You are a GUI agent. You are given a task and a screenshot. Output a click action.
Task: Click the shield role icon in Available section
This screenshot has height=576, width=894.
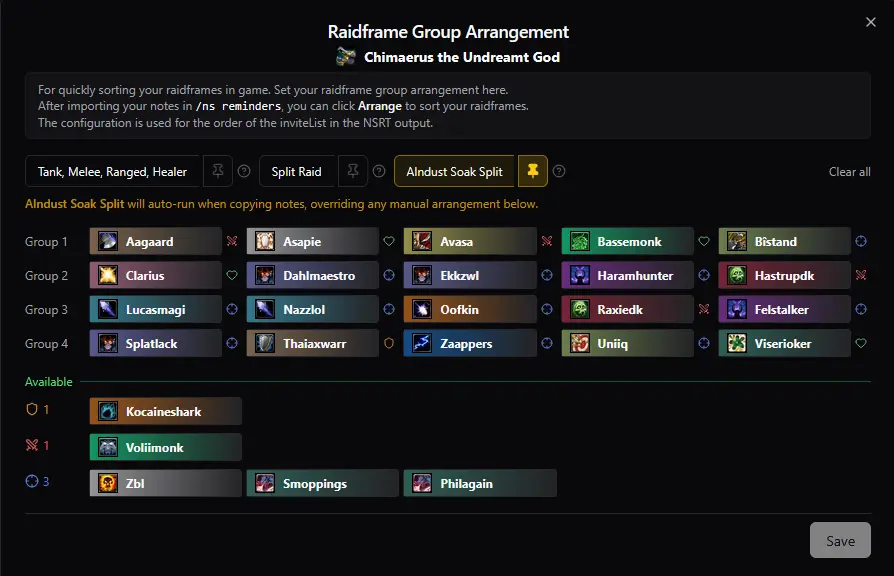(x=30, y=409)
